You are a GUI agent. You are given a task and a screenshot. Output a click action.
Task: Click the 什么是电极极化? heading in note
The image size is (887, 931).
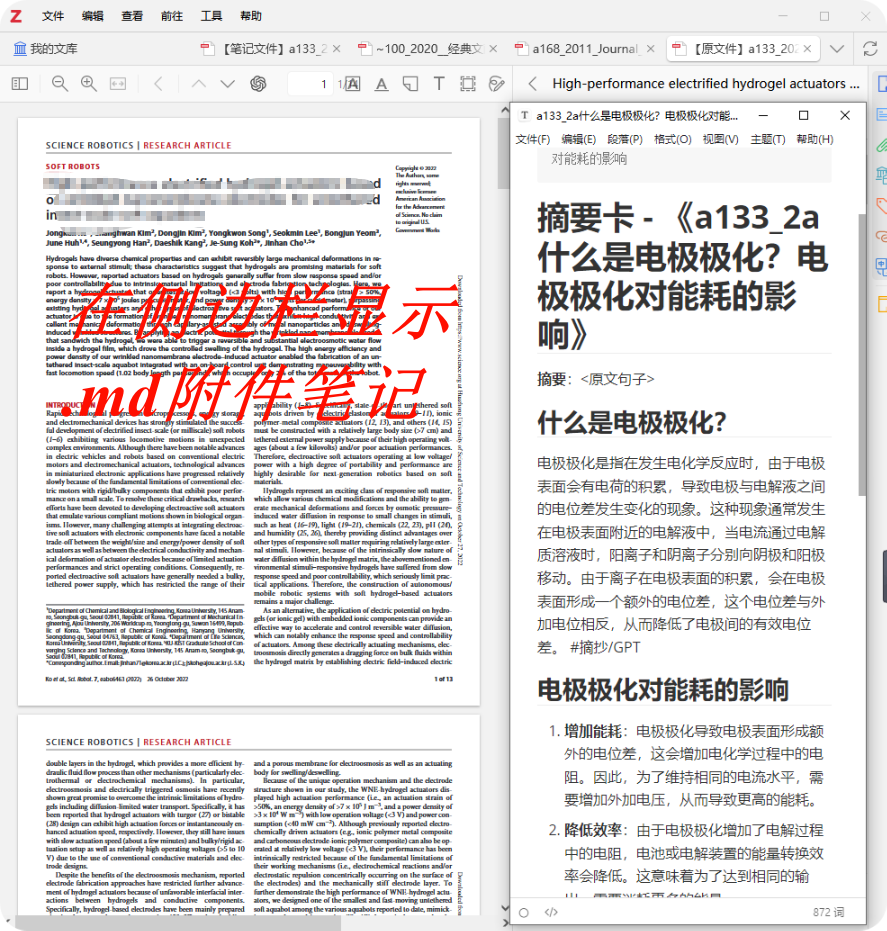632,422
